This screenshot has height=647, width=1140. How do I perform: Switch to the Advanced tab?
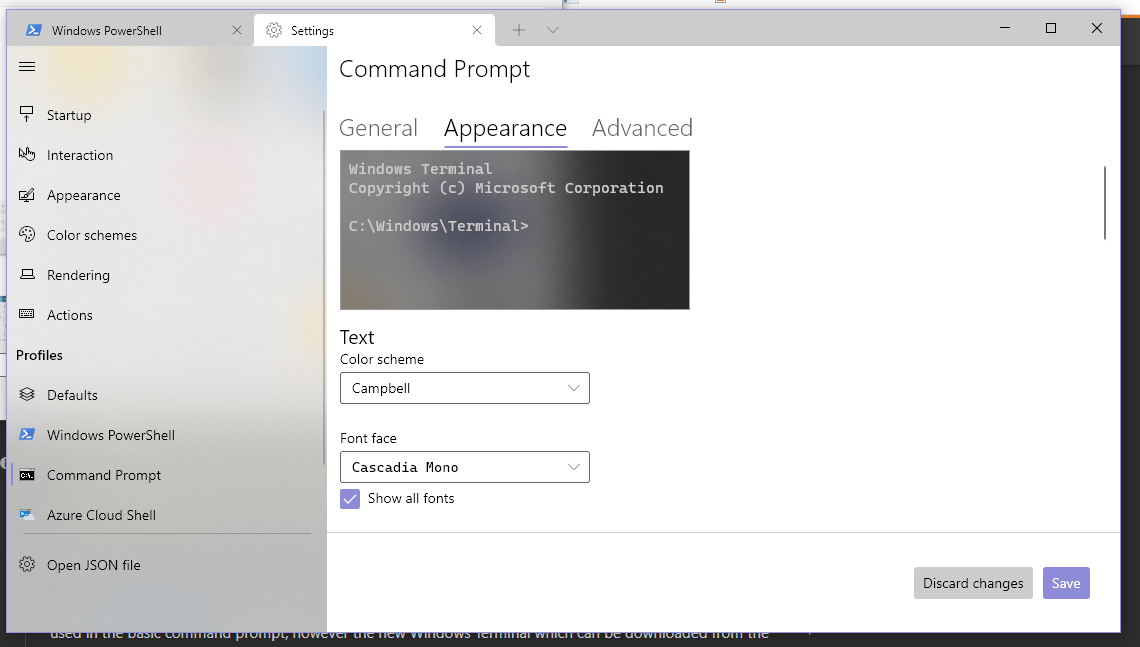[642, 128]
